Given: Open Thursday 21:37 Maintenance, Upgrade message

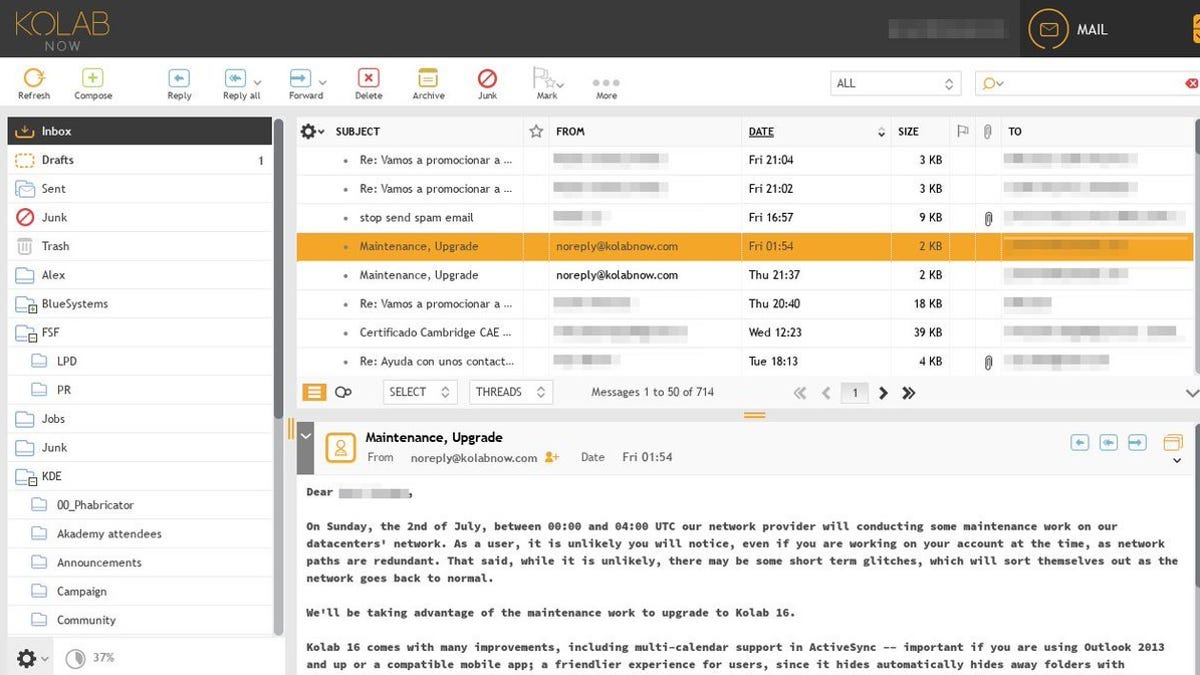Looking at the screenshot, I should (x=746, y=275).
